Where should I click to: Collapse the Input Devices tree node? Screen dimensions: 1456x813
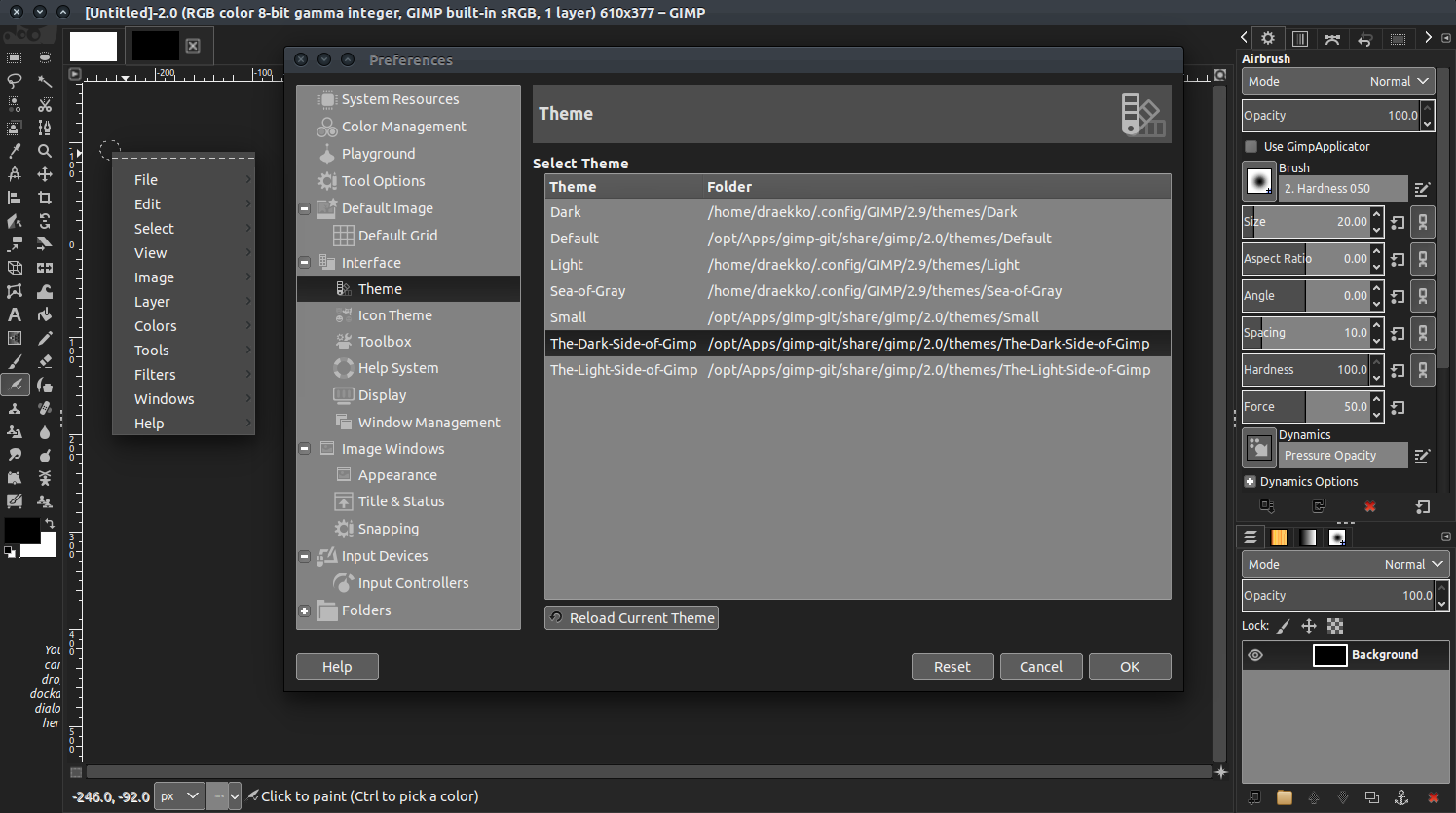304,556
